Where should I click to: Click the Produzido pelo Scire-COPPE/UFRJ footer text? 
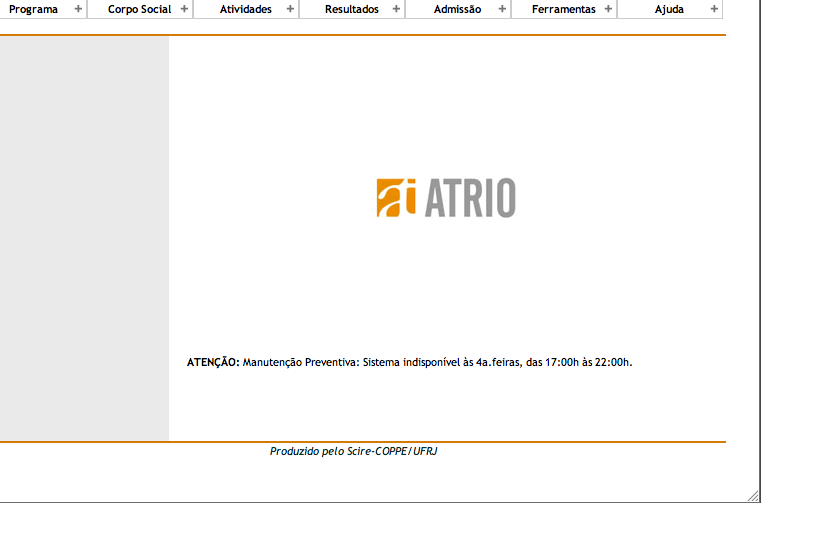(353, 451)
